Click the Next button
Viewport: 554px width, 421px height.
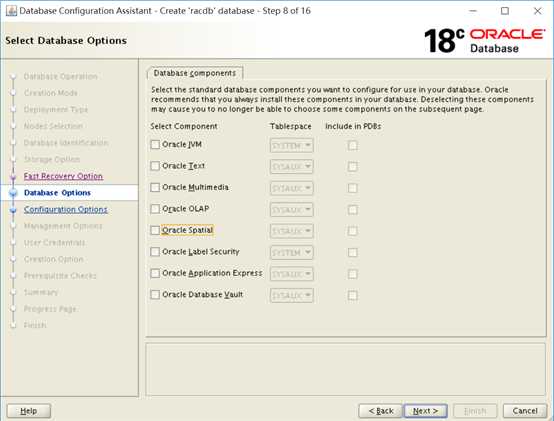point(425,411)
